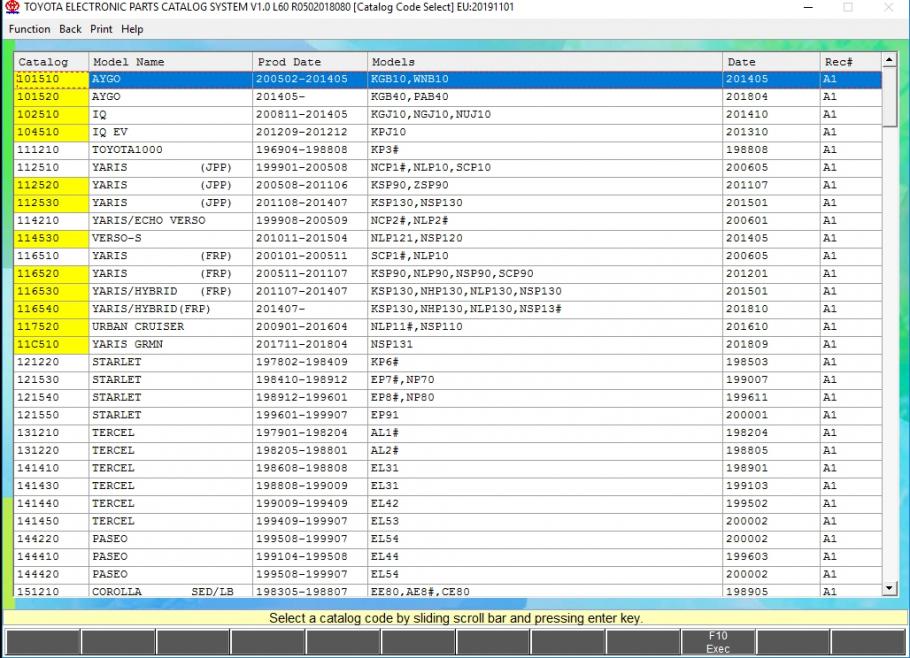This screenshot has height=658, width=910.
Task: Open the Function menu
Action: 29,29
